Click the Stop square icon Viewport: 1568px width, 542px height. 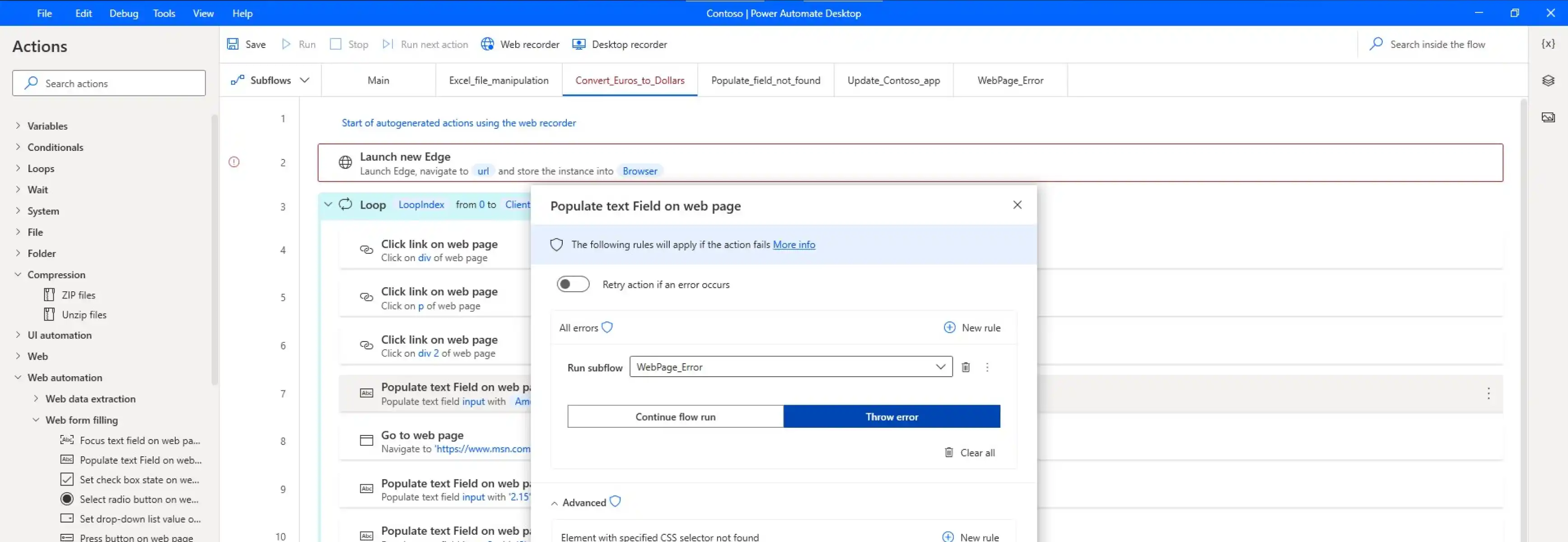click(x=336, y=44)
